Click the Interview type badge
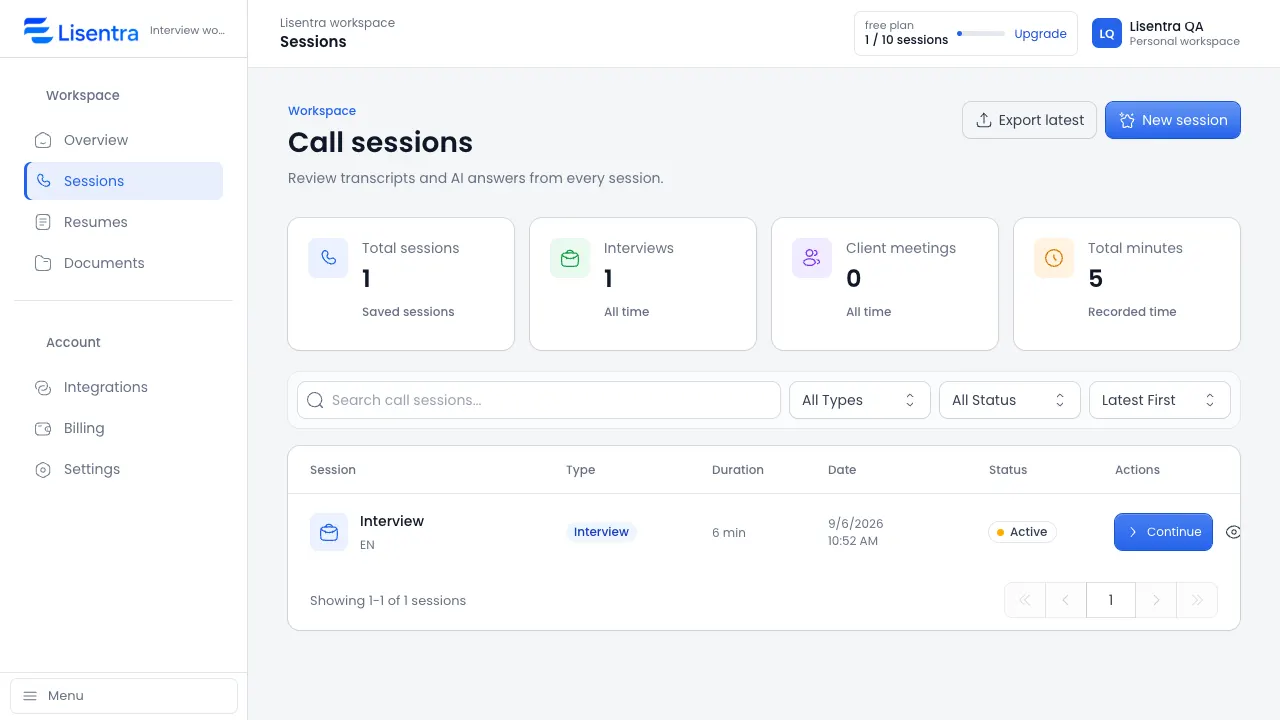Viewport: 1280px width, 720px height. pos(601,532)
